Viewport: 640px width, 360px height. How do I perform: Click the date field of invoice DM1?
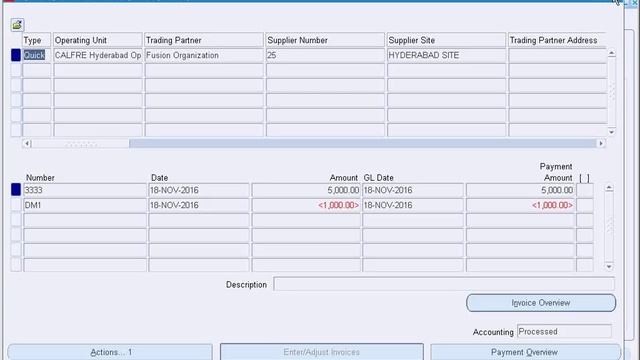(199, 205)
